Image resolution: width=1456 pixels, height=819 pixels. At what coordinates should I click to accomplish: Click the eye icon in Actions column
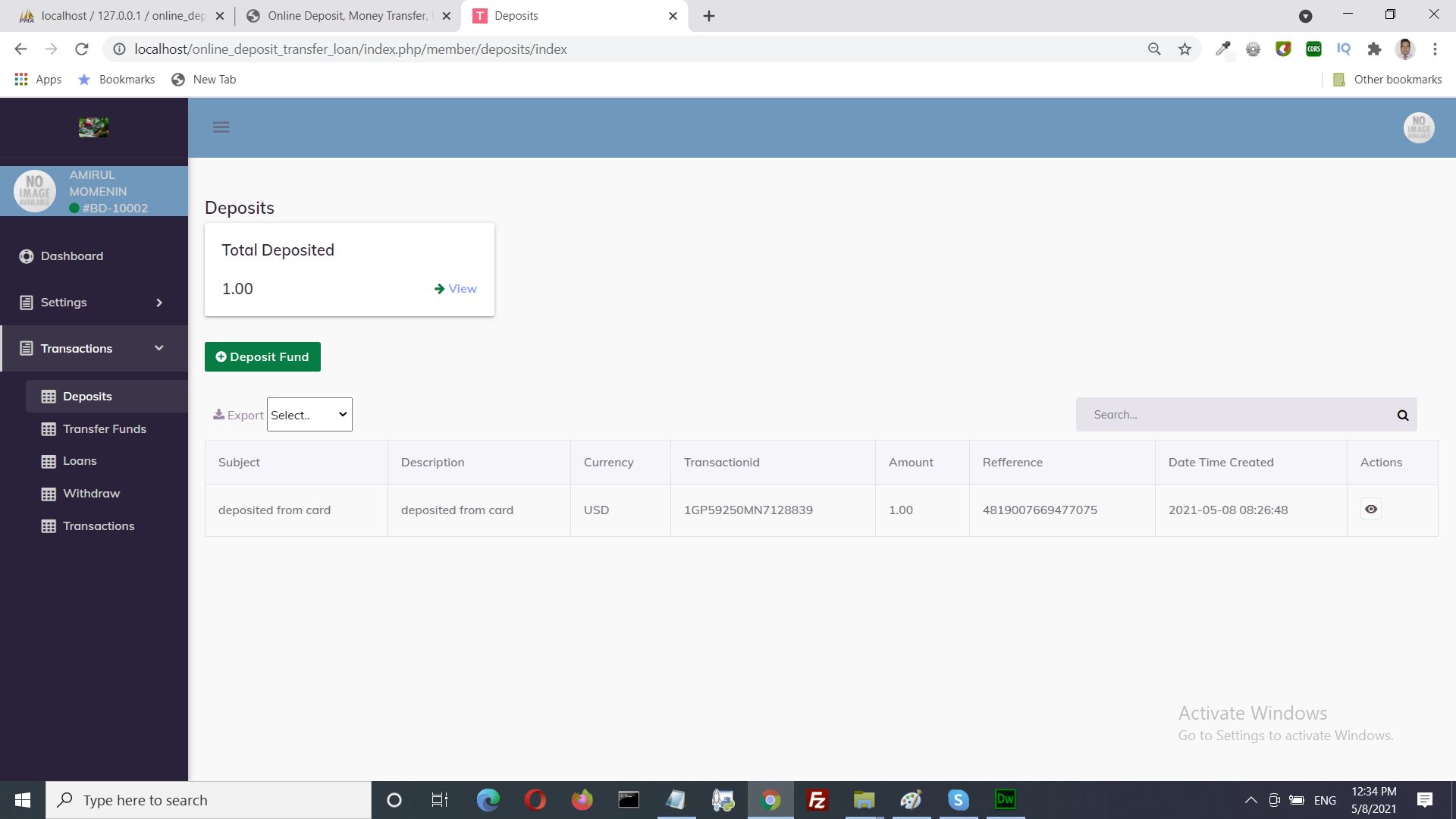[x=1370, y=509]
